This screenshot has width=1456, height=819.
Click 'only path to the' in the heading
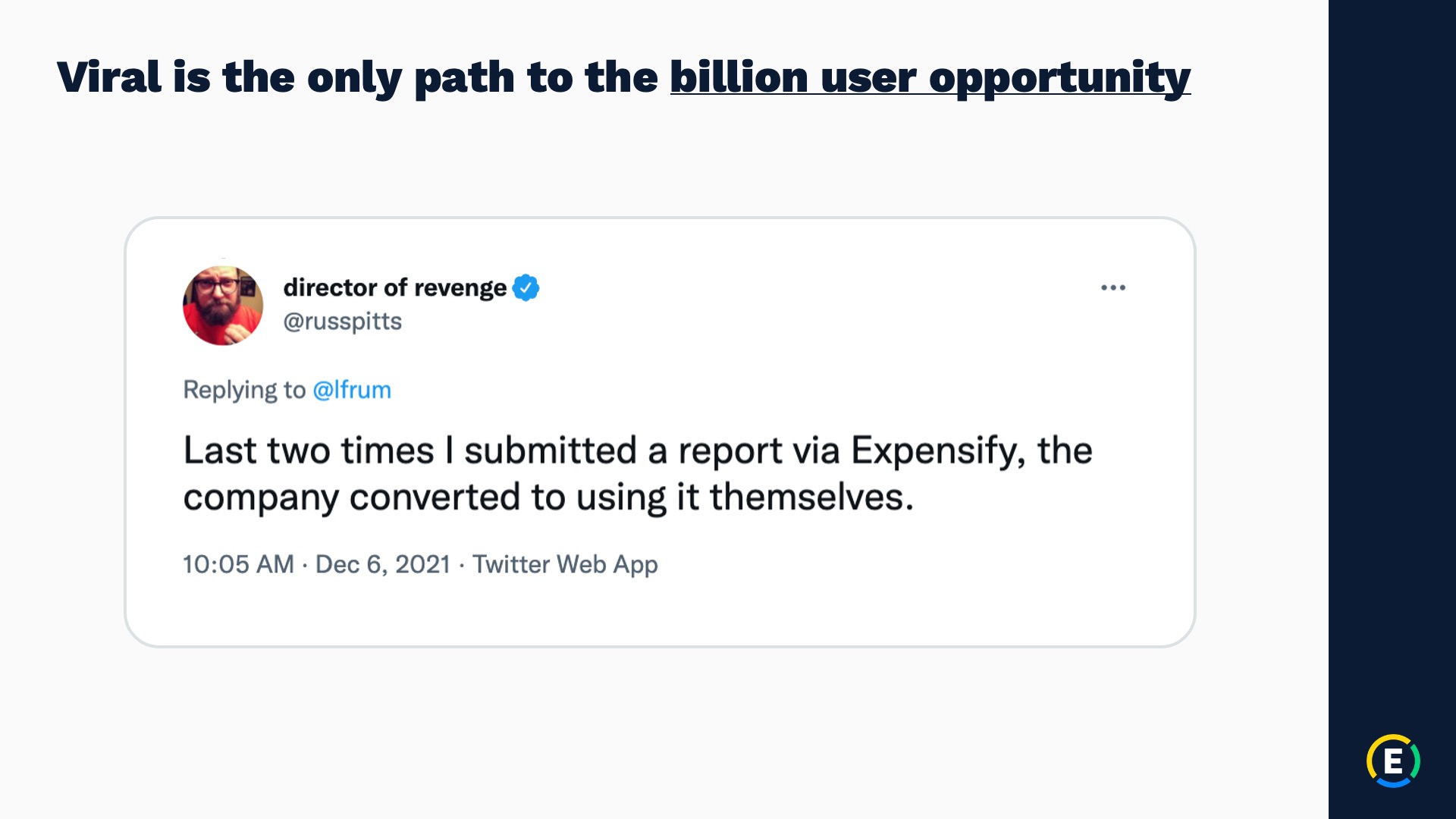[482, 78]
